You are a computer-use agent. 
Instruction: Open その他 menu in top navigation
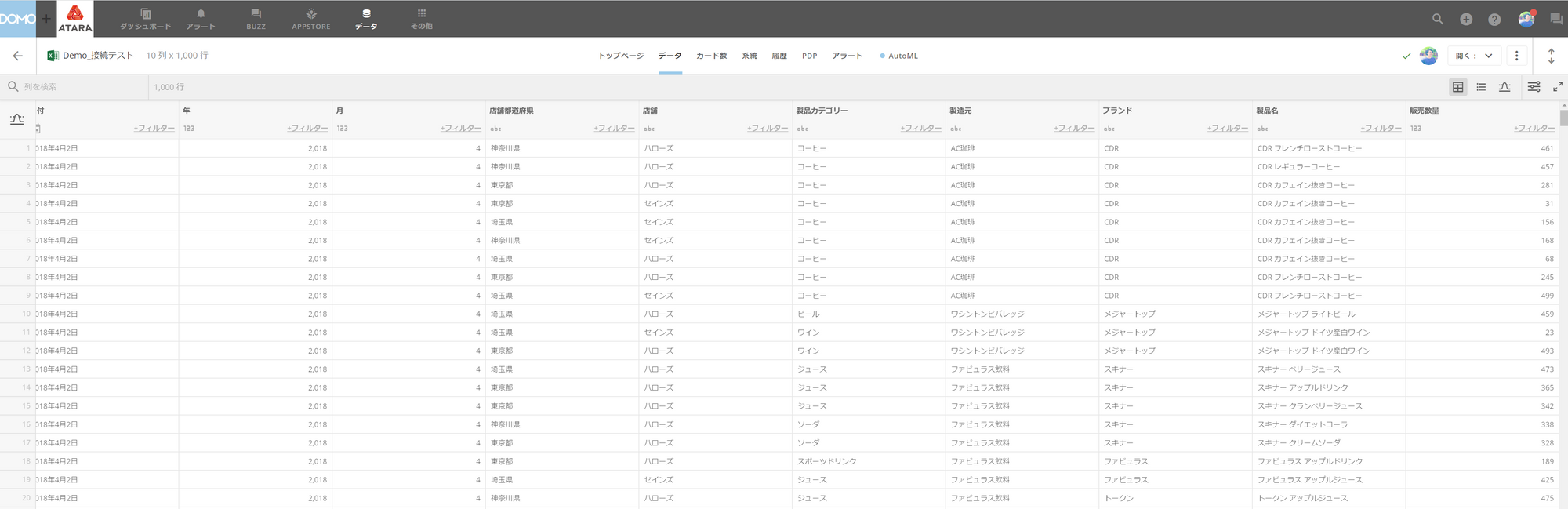tap(422, 19)
